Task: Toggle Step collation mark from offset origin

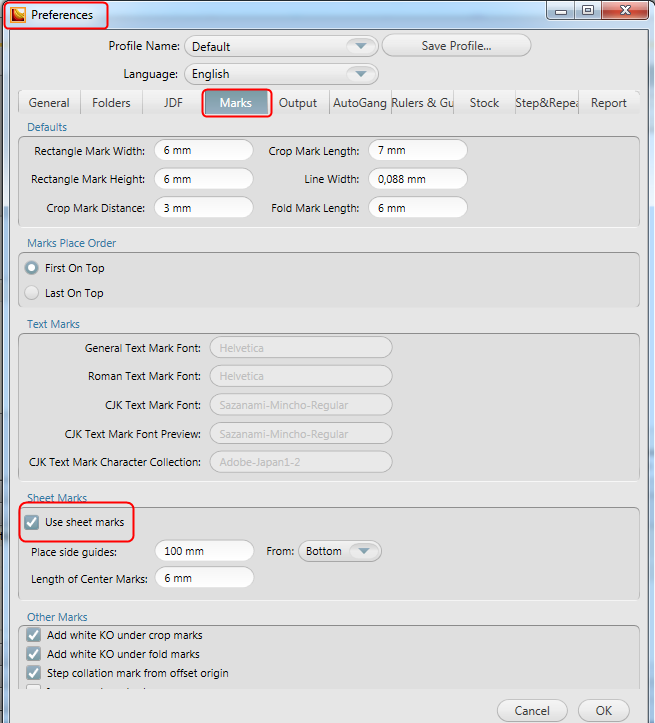Action: 34,673
